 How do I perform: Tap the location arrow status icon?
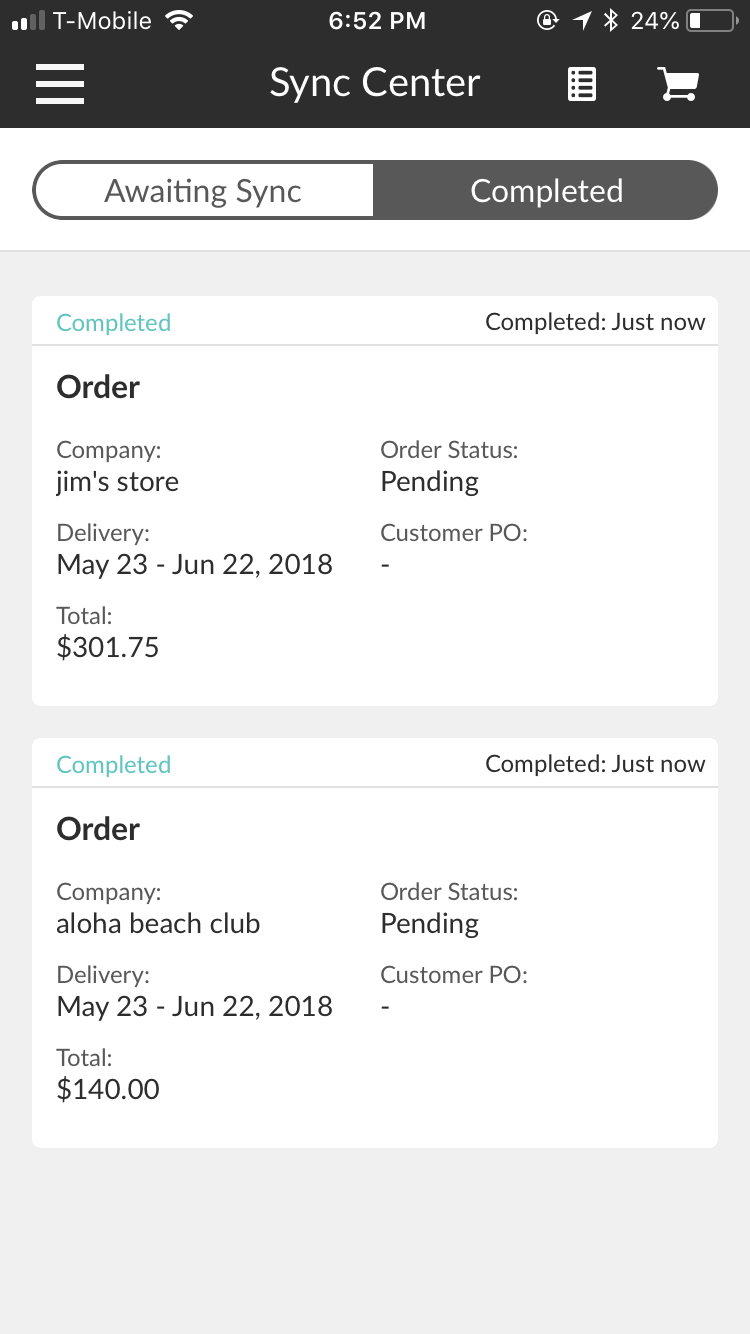(583, 20)
